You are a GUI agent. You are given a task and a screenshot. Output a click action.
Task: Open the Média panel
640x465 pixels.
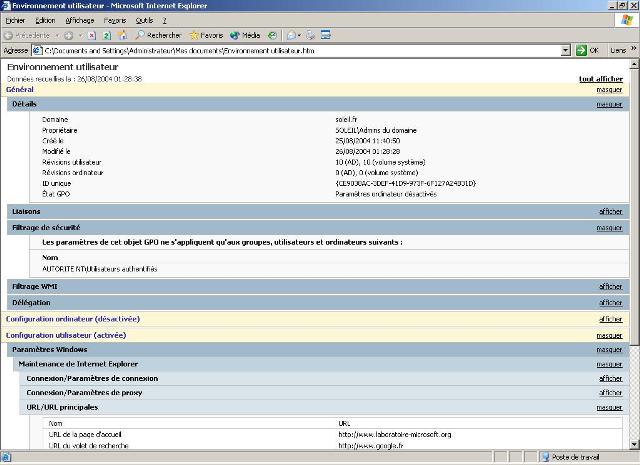[x=245, y=35]
